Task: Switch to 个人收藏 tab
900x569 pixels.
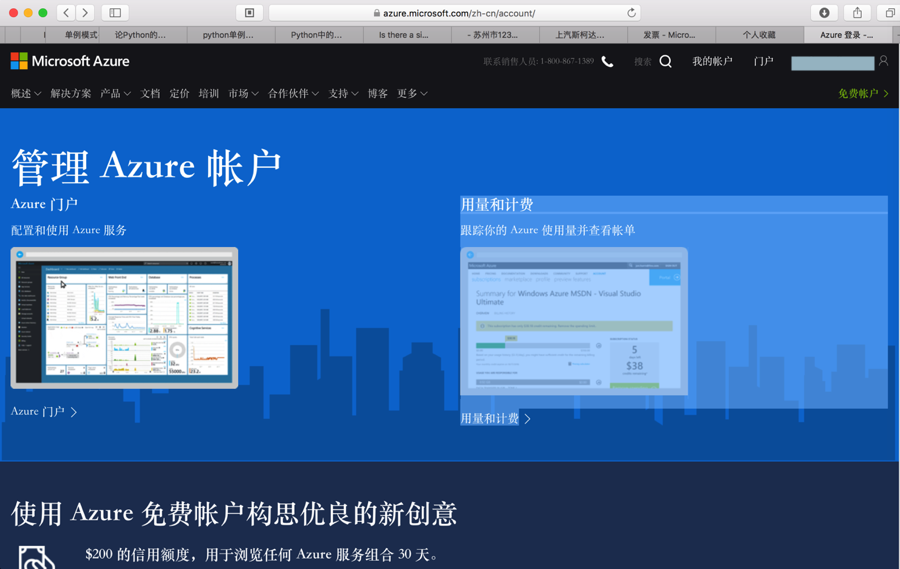Action: pos(759,35)
